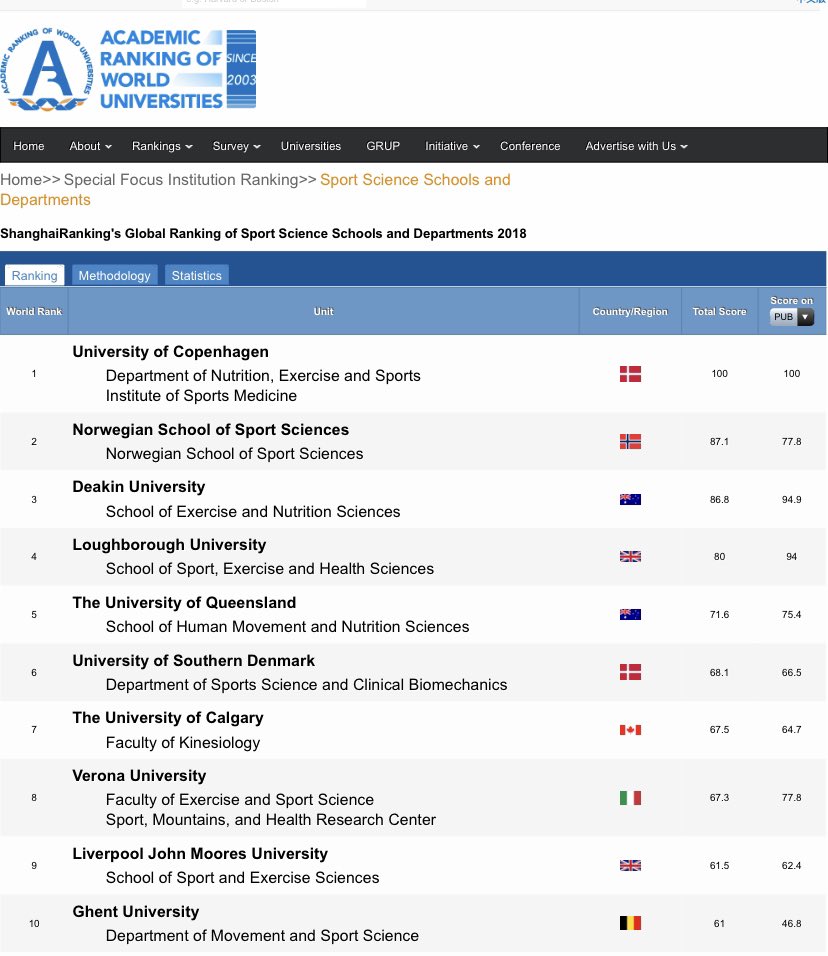Click Unit column header
The image size is (828, 956).
pos(323,312)
